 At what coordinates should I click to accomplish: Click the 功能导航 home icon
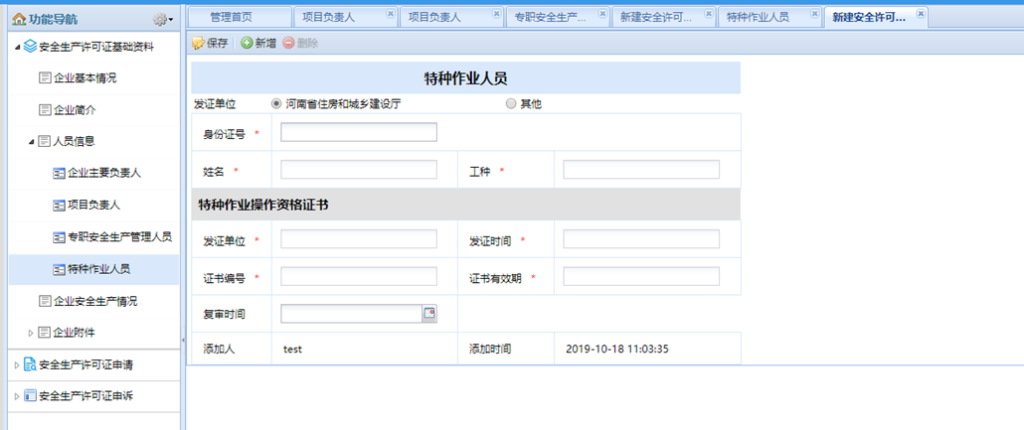coord(19,20)
